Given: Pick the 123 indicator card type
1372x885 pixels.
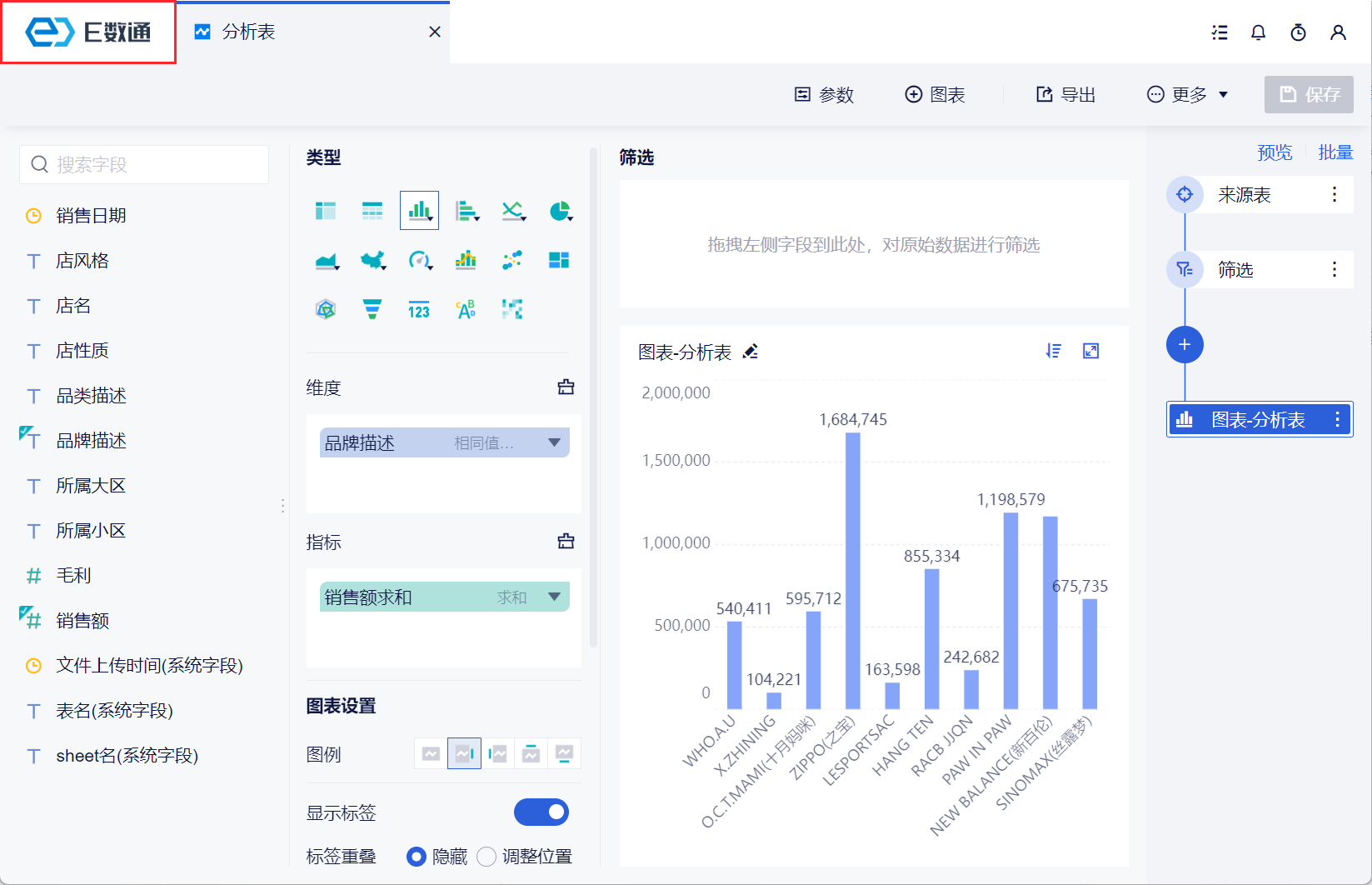Looking at the screenshot, I should [x=419, y=310].
